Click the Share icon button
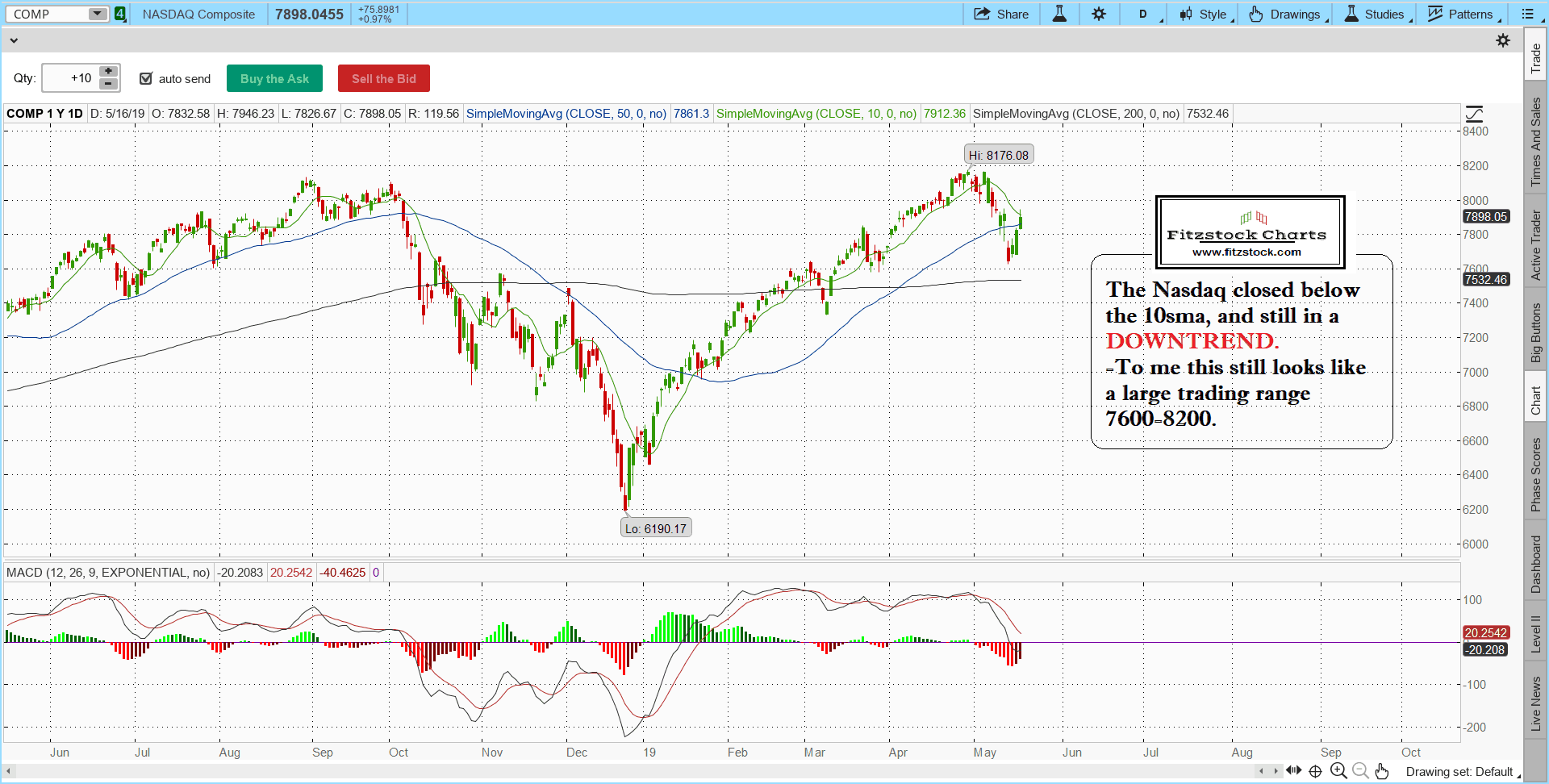1549x784 pixels. [1001, 14]
